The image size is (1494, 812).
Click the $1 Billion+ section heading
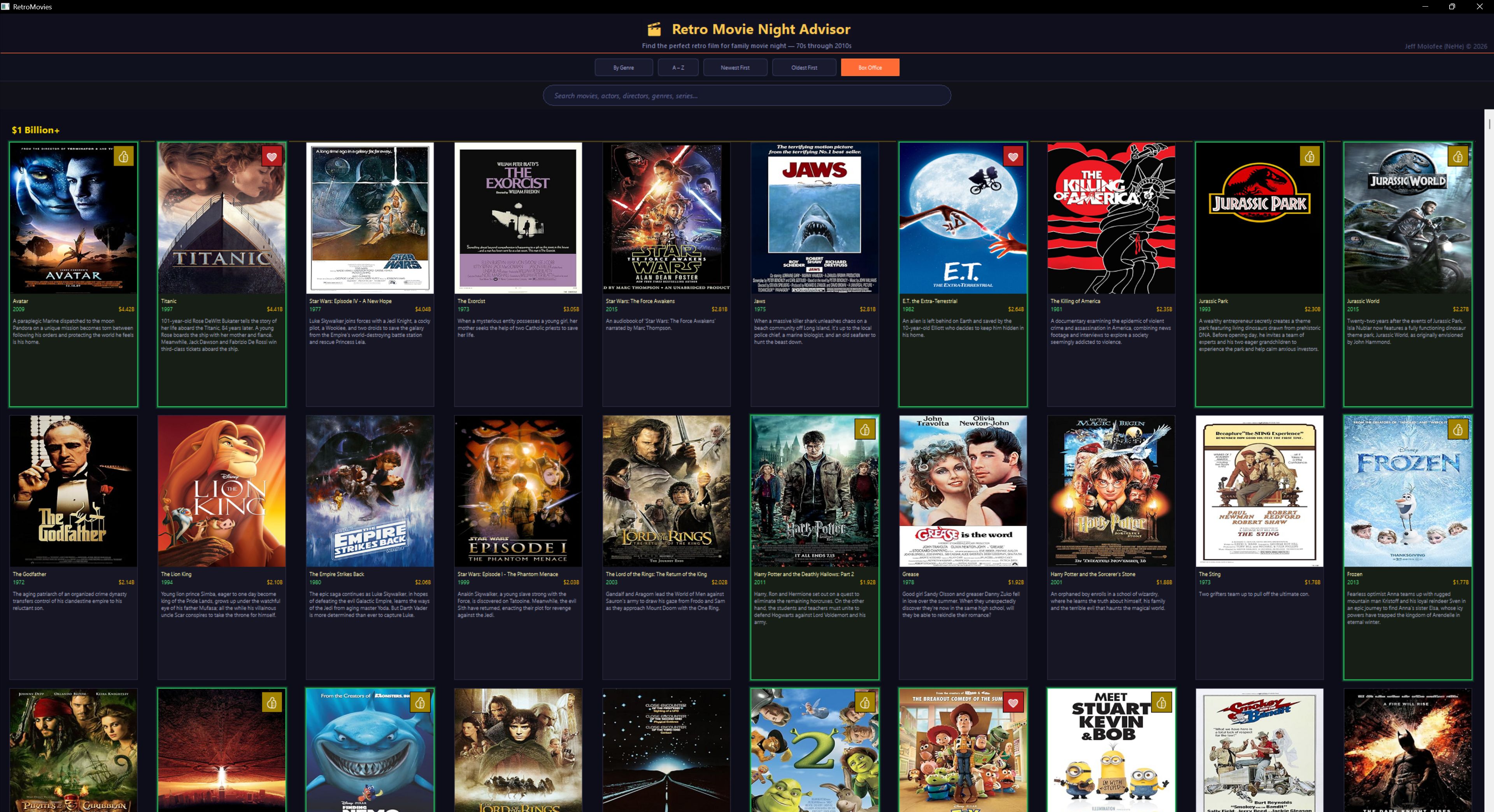coord(35,130)
